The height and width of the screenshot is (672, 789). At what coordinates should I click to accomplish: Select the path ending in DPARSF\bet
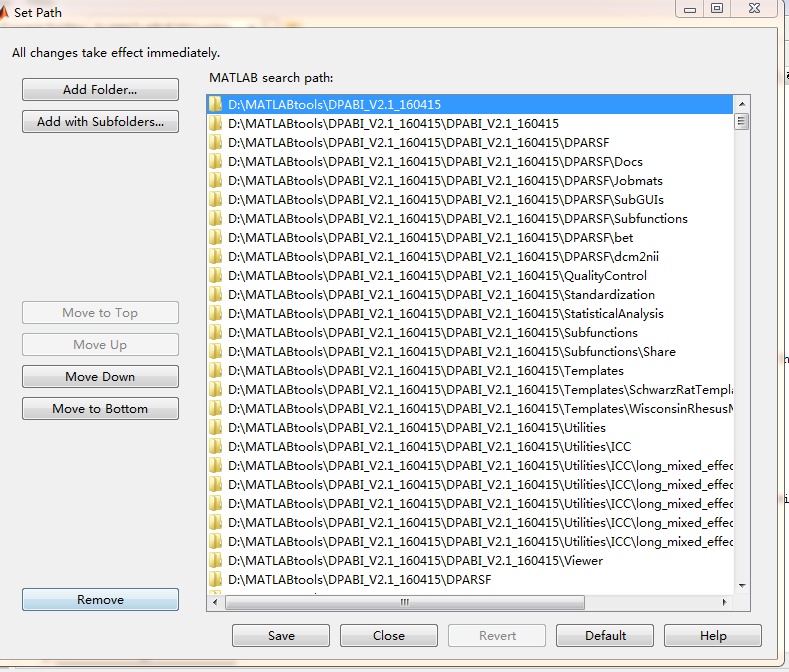pos(470,238)
